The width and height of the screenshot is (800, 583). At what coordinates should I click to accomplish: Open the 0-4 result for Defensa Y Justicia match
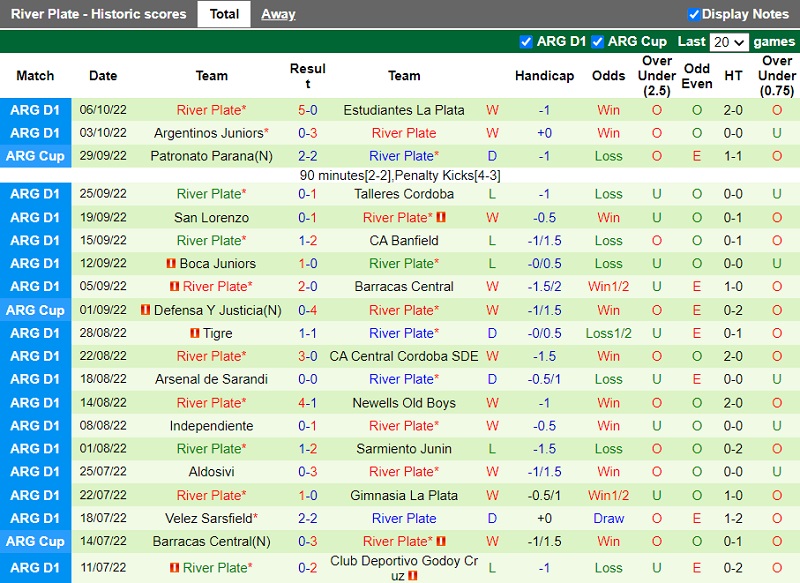click(308, 310)
